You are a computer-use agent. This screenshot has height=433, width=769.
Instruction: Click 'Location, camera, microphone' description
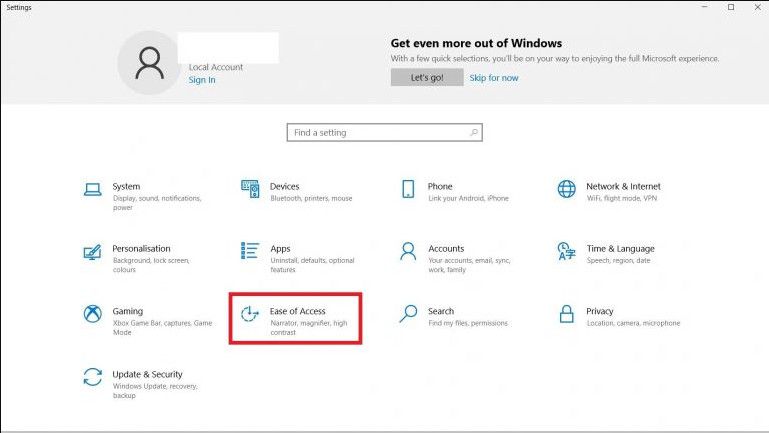(633, 323)
